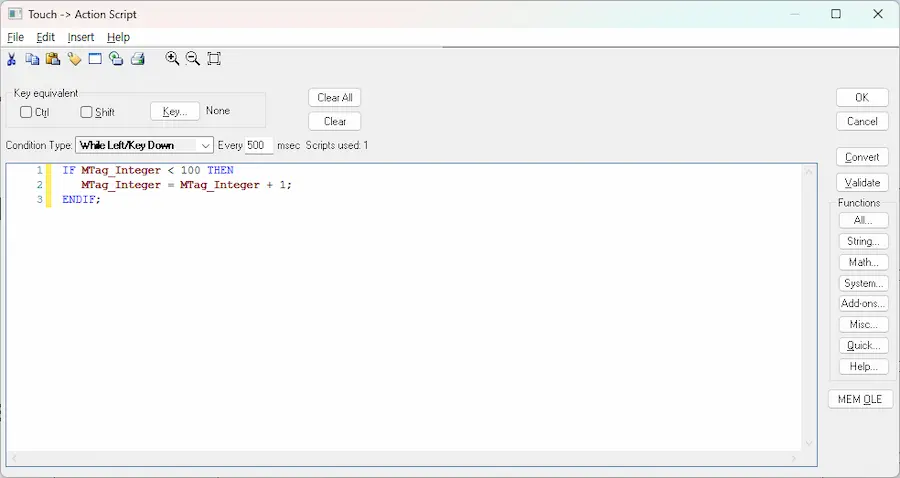Open the Edit menu
Viewport: 900px width, 478px height.
point(45,37)
